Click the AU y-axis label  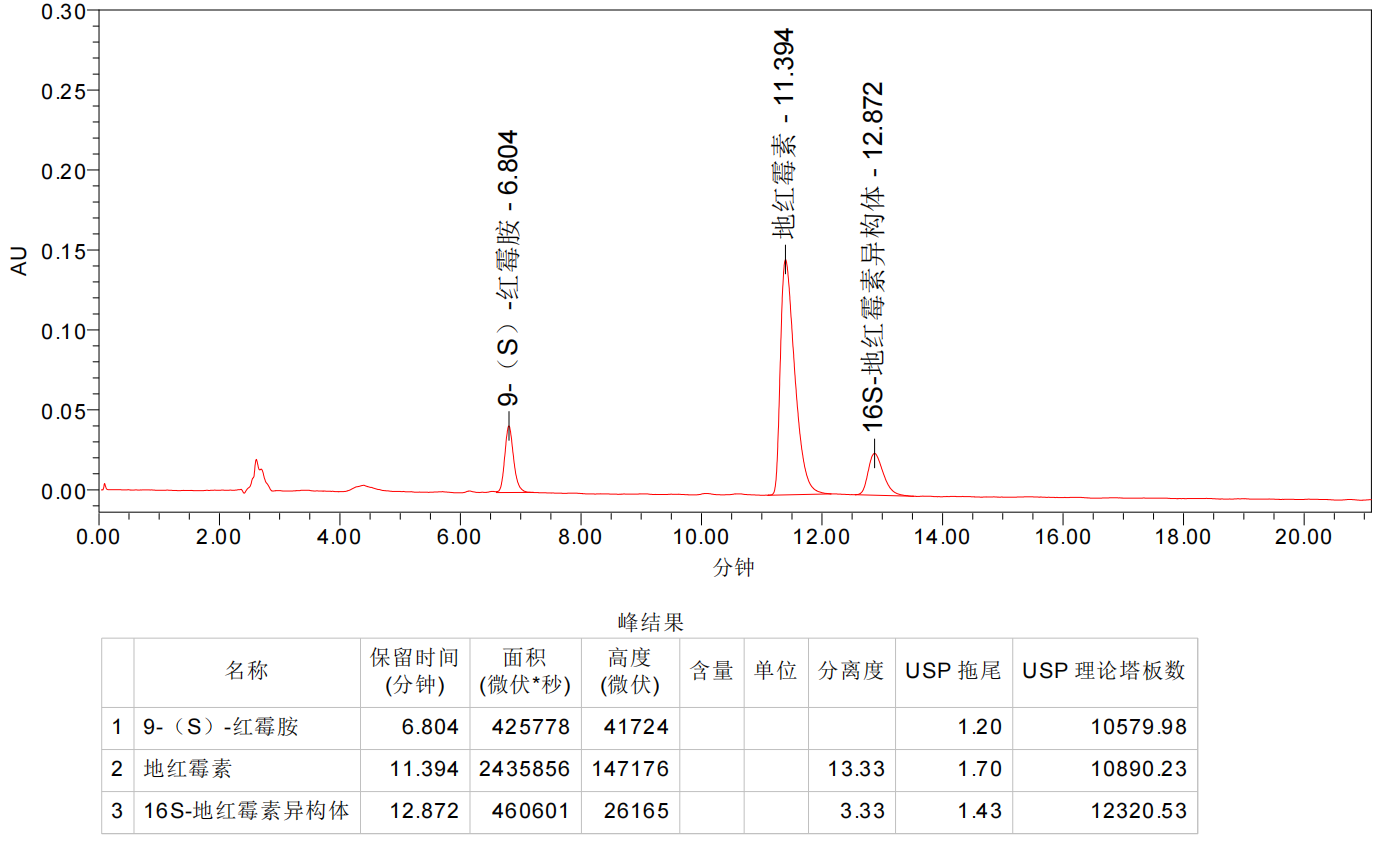tap(20, 261)
